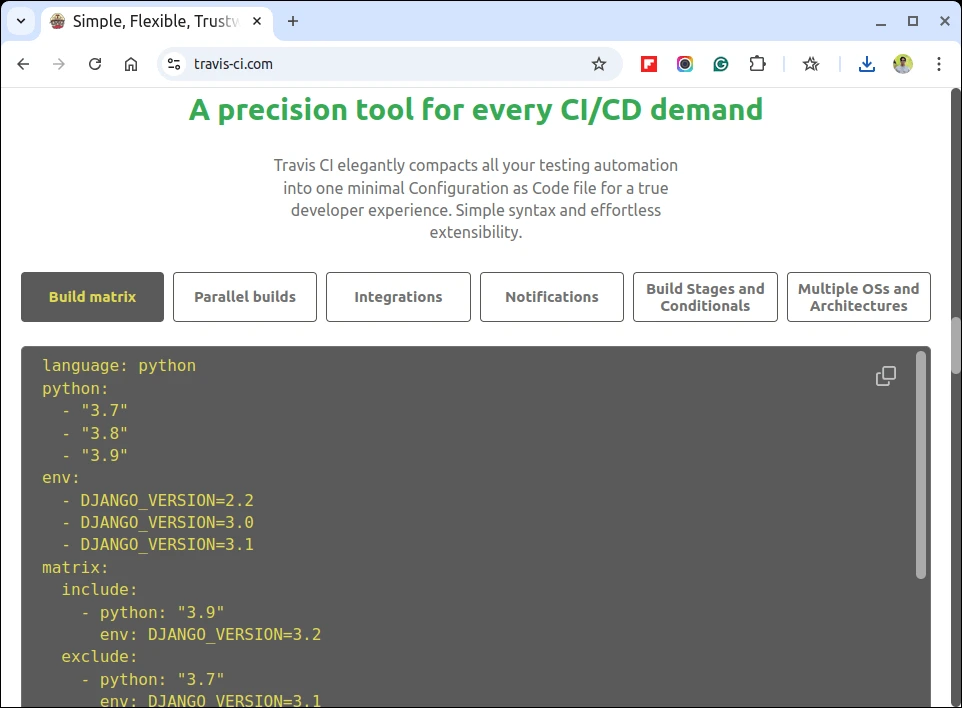Screen dimensions: 962x708
Task: Switch to the Parallel builds tab
Action: coord(245,297)
